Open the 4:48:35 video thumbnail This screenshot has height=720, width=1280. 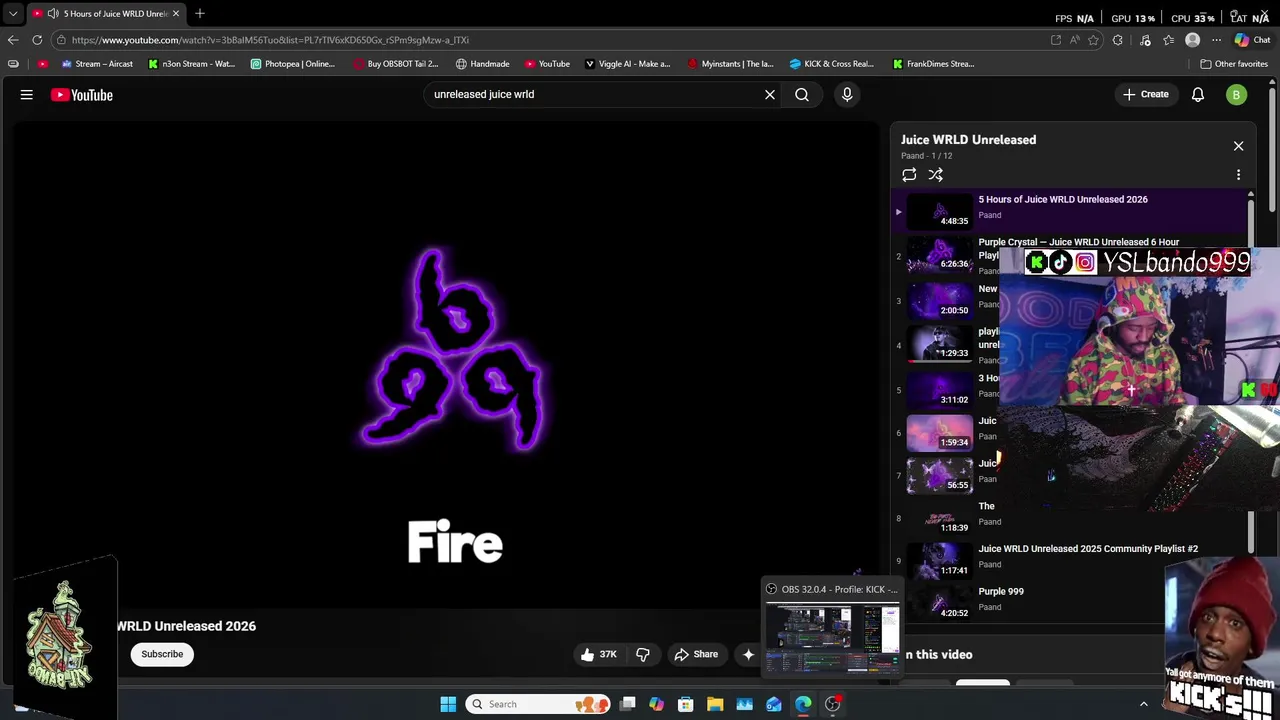click(x=939, y=211)
